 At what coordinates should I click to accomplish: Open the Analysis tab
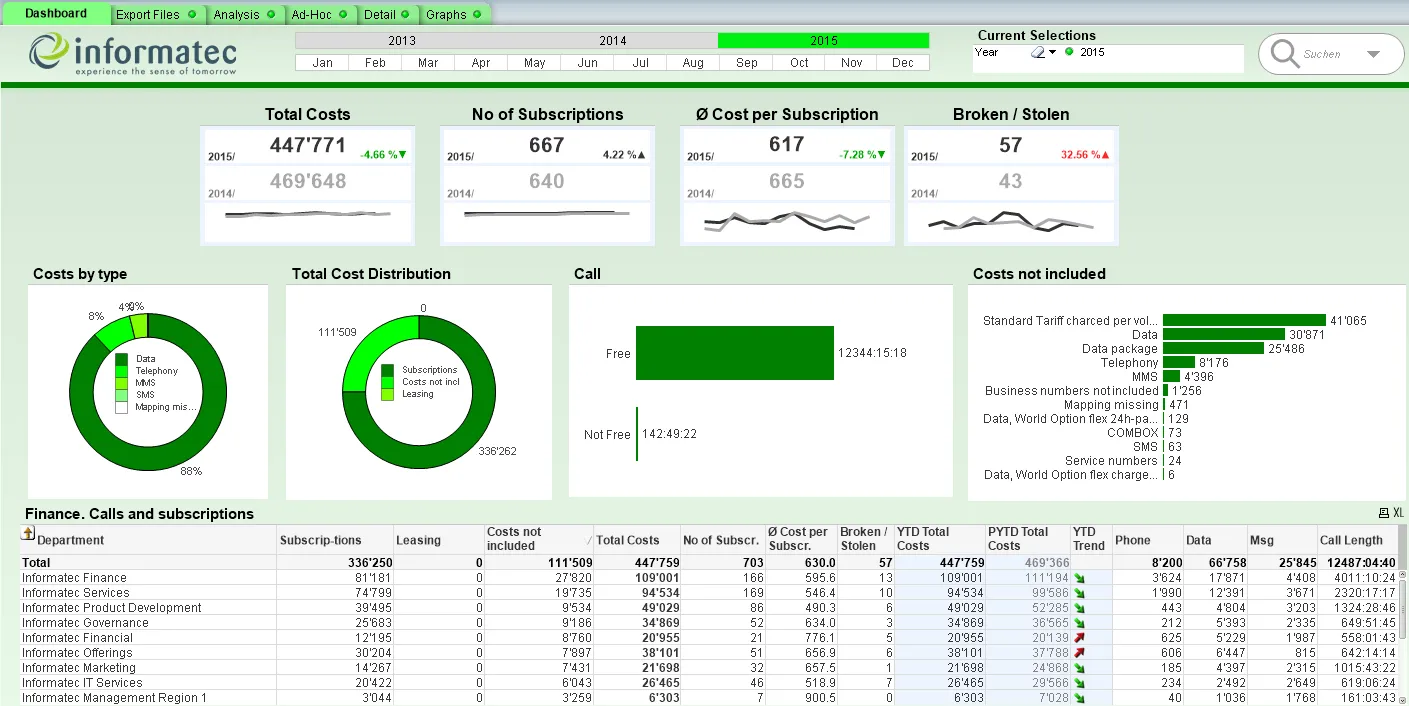coord(243,15)
